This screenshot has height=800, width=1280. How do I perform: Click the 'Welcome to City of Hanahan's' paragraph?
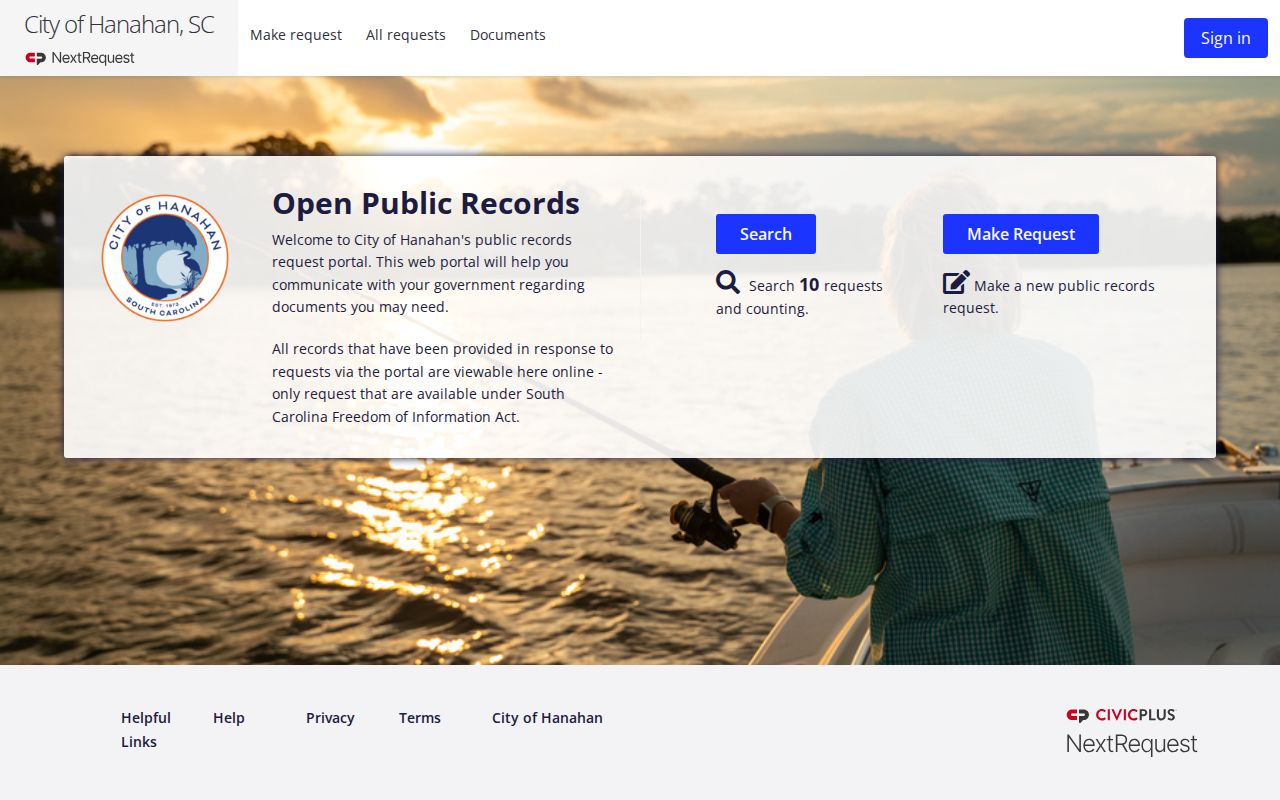[429, 273]
